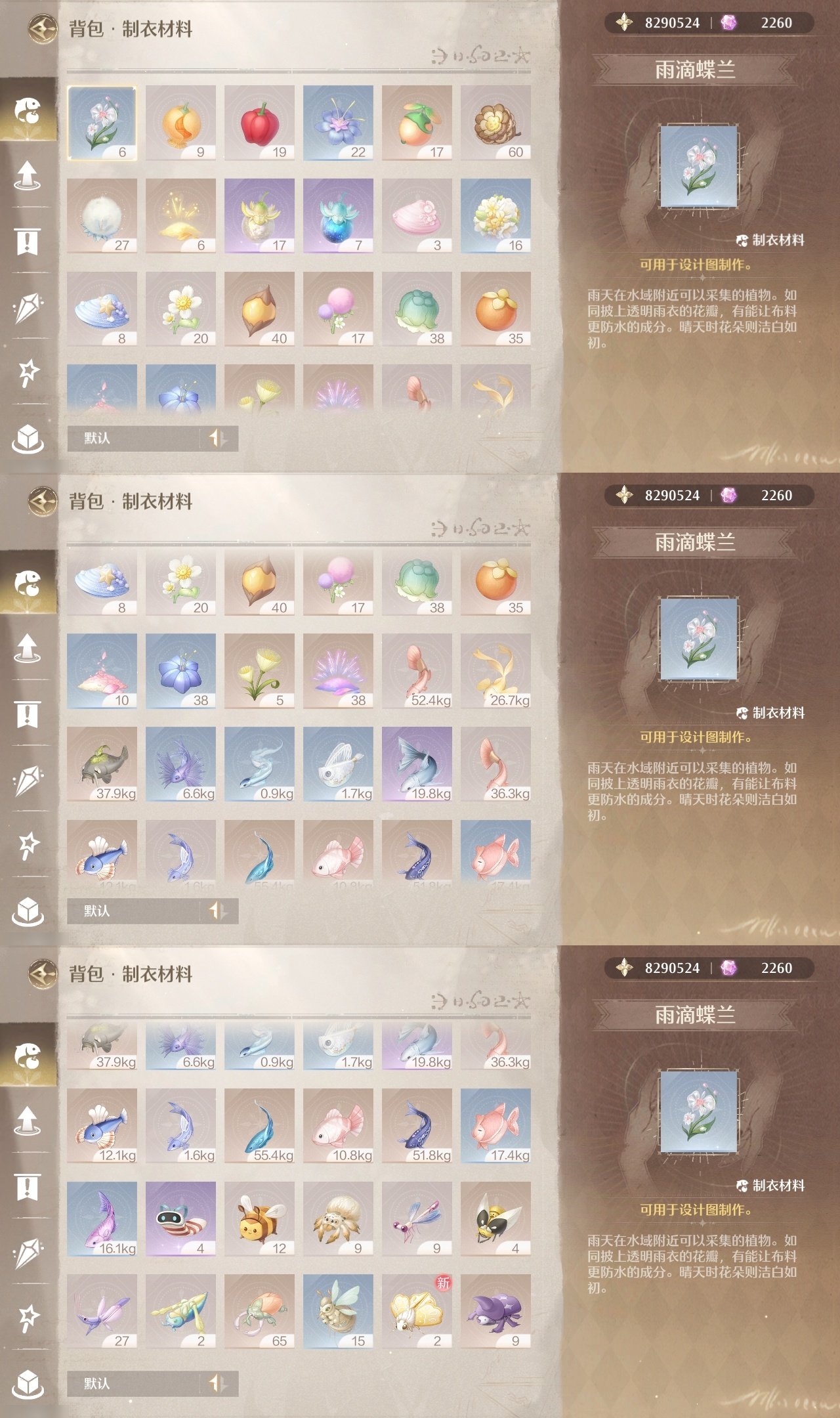This screenshot has width=840, height=1418.
Task: Select the striped bee item with count 12
Action: pyautogui.click(x=259, y=1219)
